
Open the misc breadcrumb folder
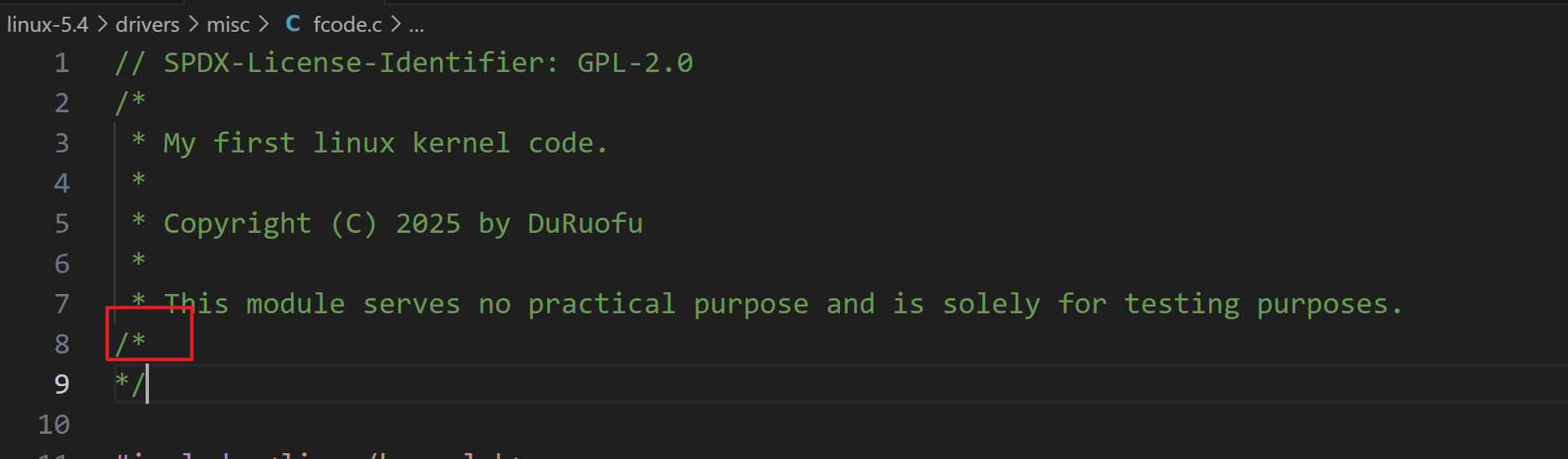click(228, 25)
